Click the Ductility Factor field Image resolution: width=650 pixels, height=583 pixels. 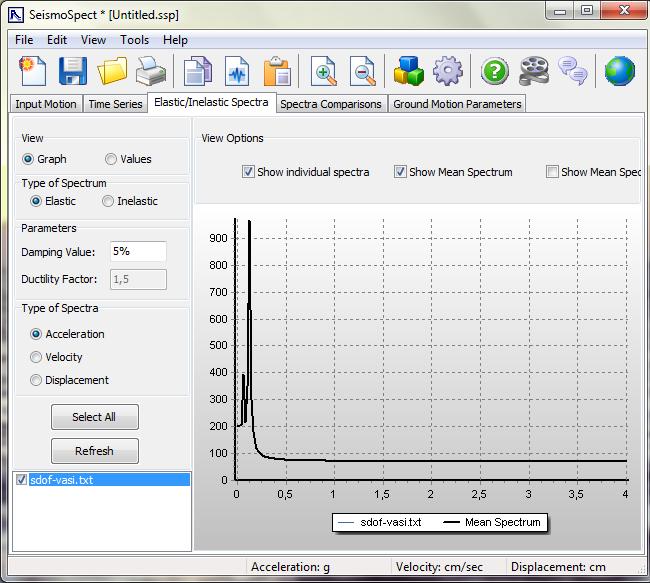tap(138, 279)
